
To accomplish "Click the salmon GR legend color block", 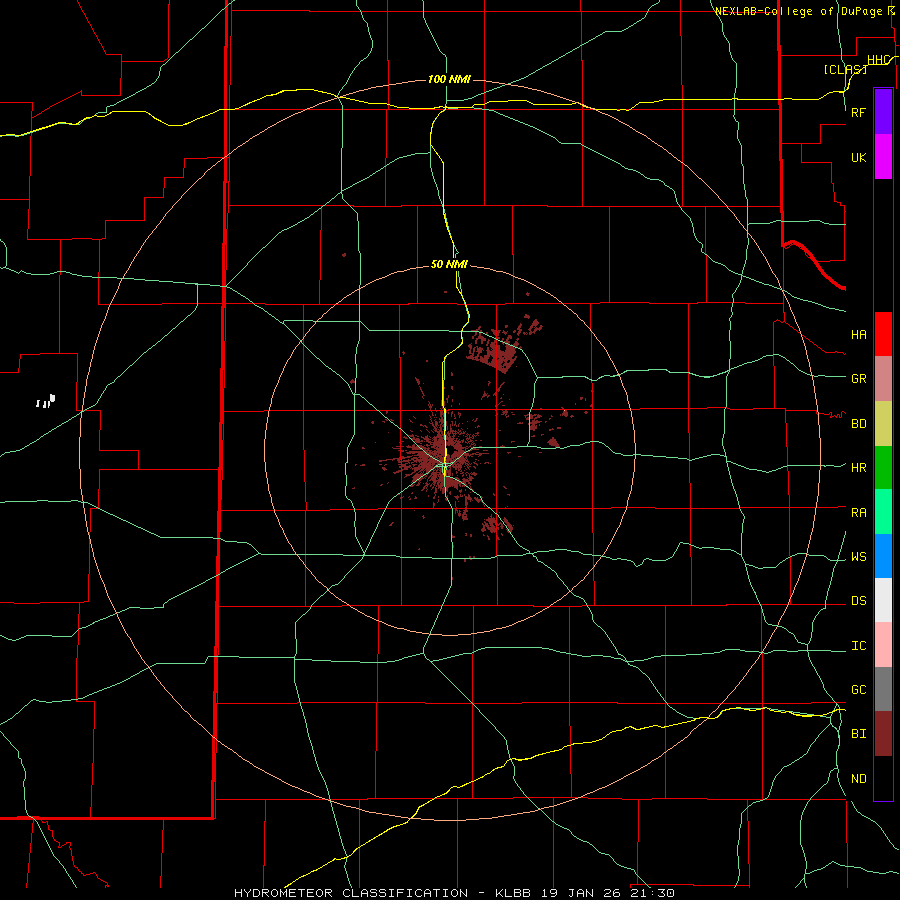I will click(x=883, y=379).
